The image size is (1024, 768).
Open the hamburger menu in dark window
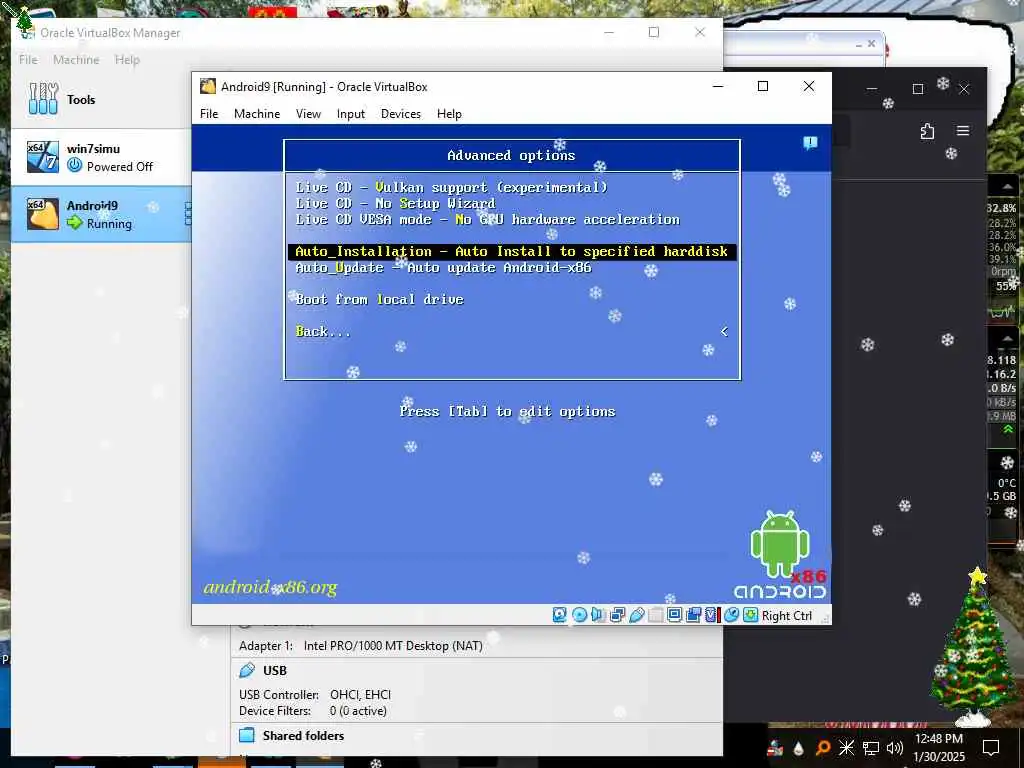(963, 131)
